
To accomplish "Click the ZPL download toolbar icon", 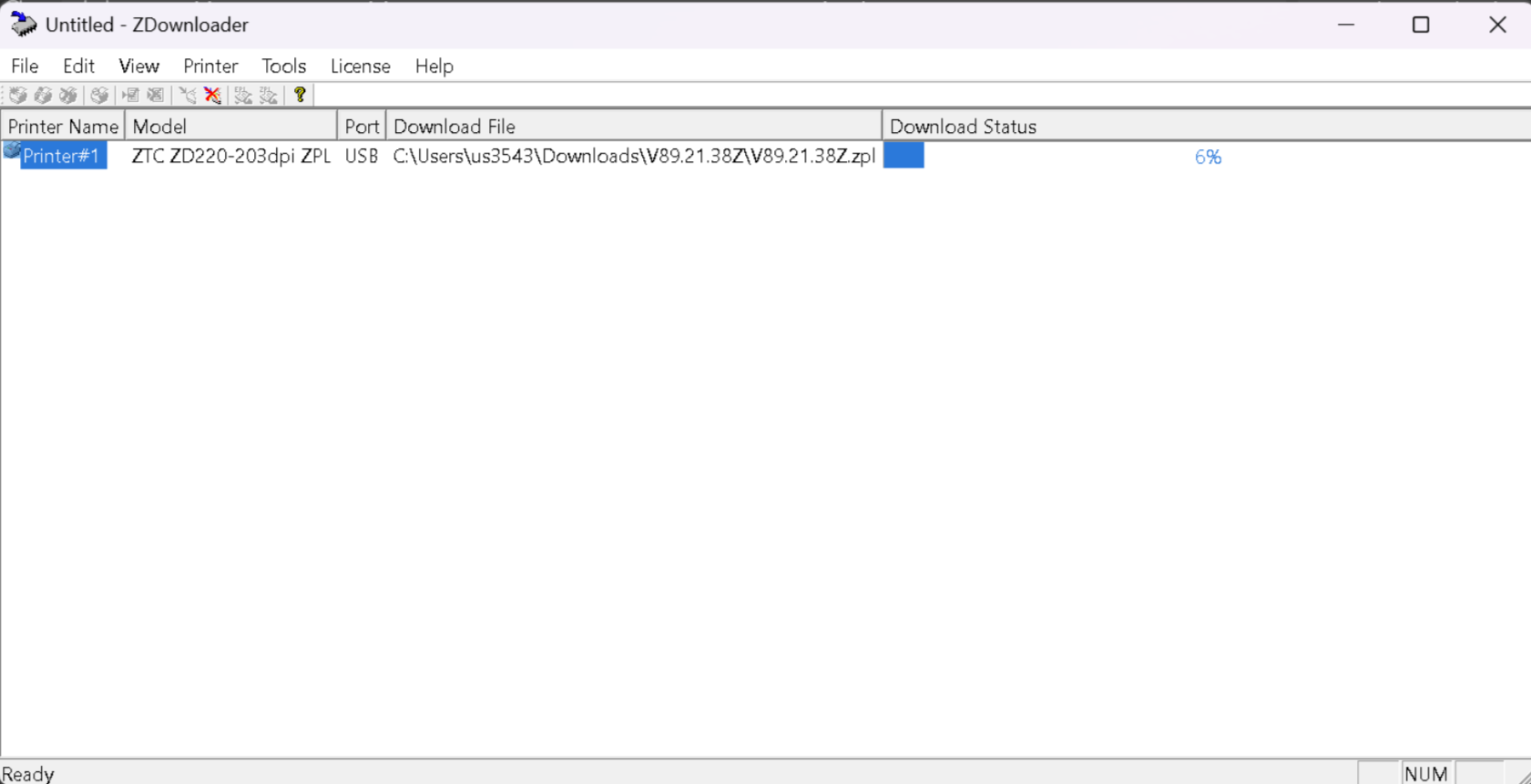I will click(x=269, y=95).
